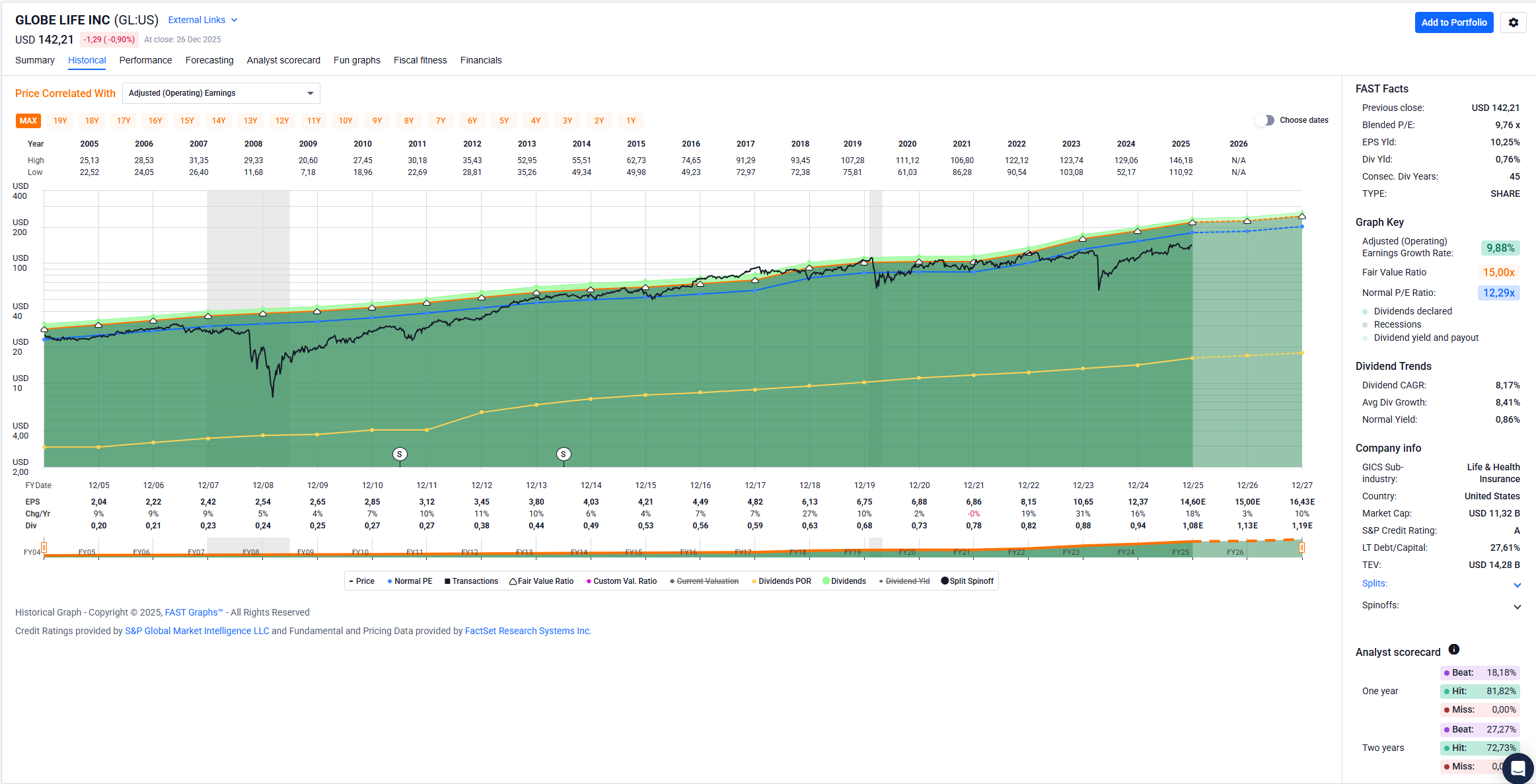
Task: Select the 10Y time range button
Action: point(346,121)
